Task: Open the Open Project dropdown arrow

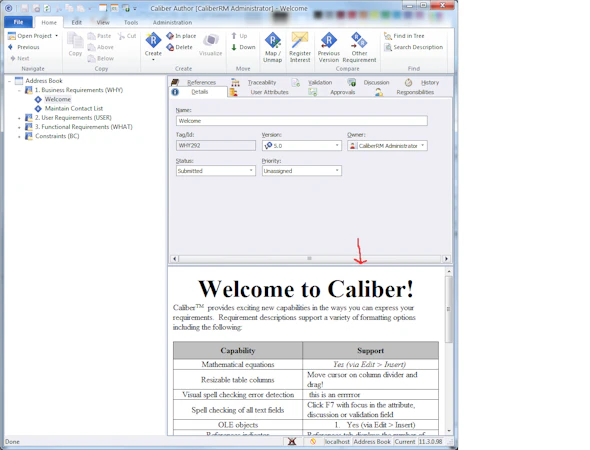Action: pos(56,36)
